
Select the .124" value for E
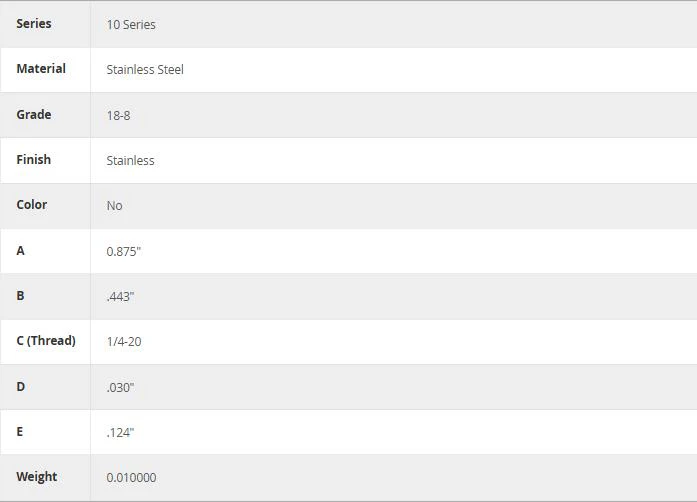pos(120,432)
